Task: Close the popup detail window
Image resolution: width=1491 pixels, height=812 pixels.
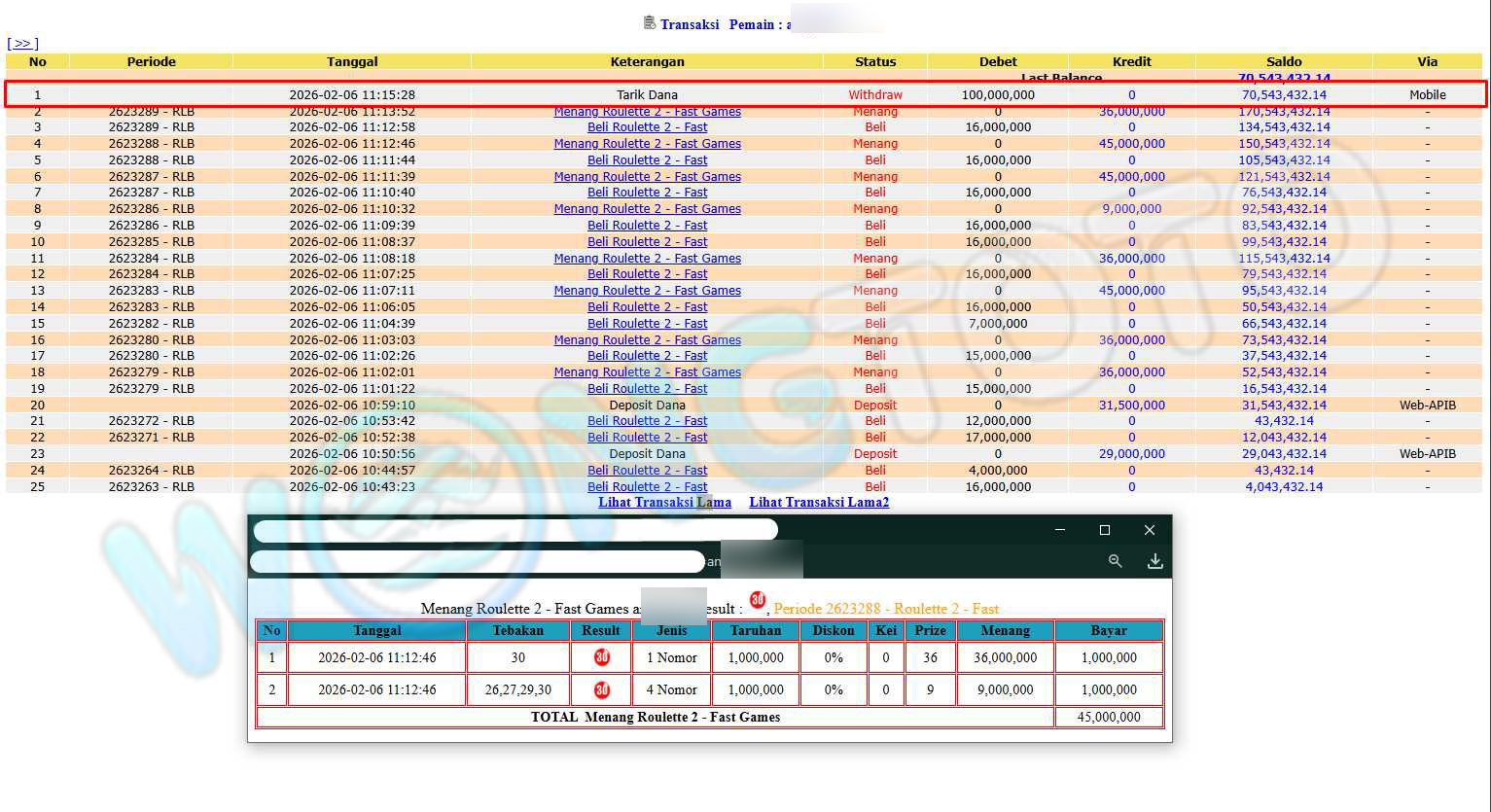Action: 1149,530
